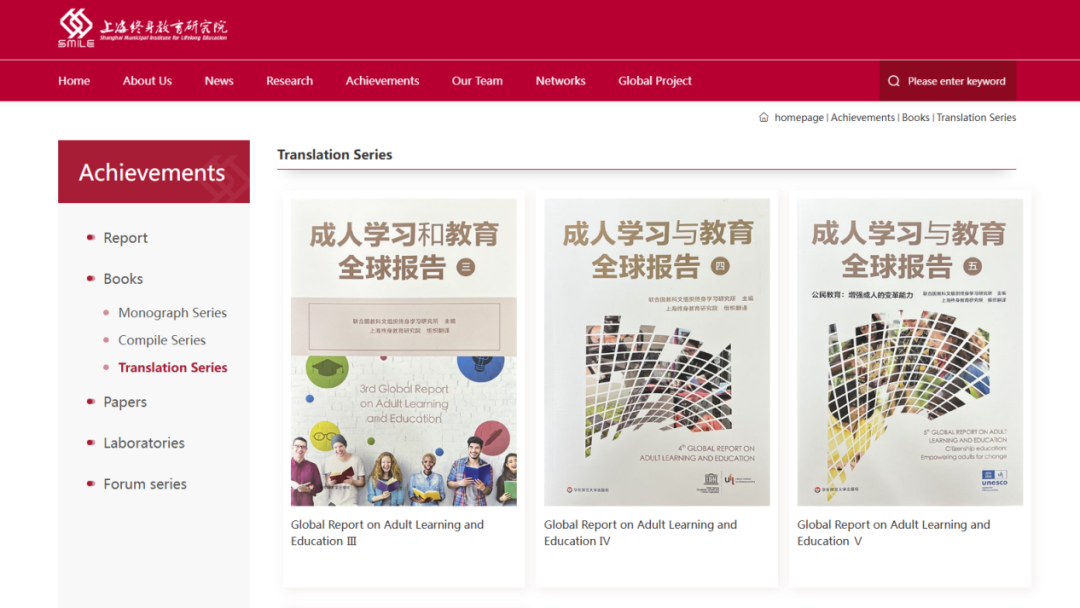Select Achievements in the top navigation
This screenshot has width=1080, height=608.
[382, 81]
